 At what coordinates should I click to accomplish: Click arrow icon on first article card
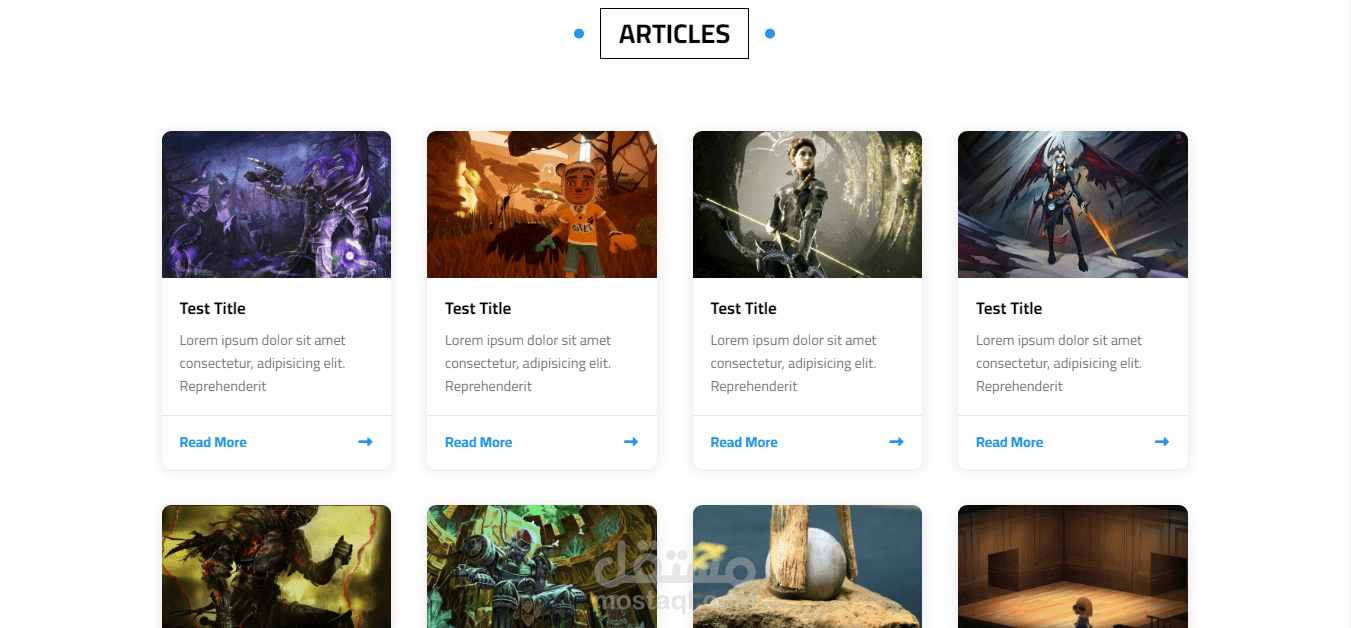tap(365, 442)
